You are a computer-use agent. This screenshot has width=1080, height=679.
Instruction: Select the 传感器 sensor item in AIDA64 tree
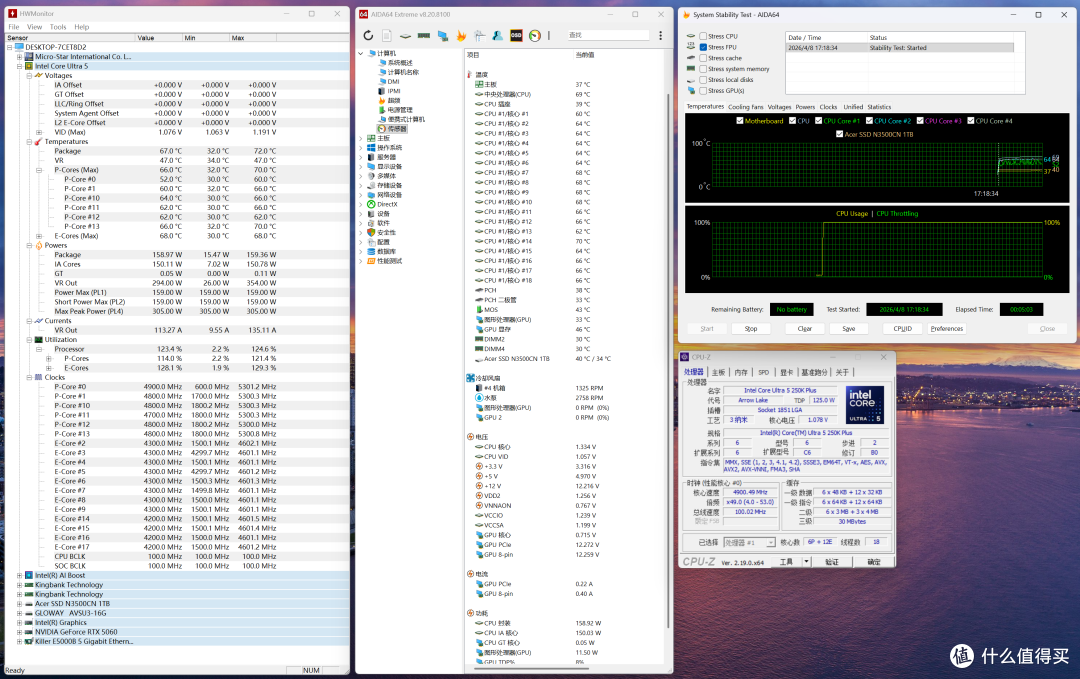click(x=393, y=129)
